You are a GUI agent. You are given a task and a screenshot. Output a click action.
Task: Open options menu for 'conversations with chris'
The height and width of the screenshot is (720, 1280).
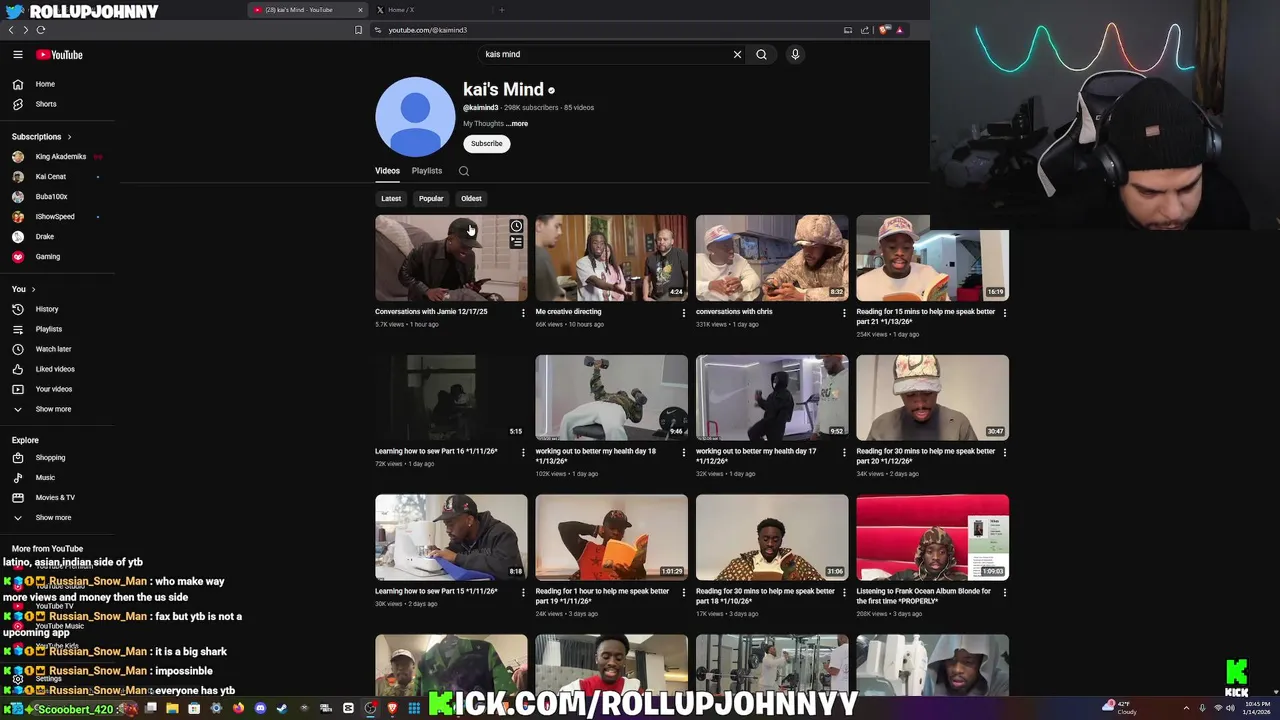pos(844,313)
